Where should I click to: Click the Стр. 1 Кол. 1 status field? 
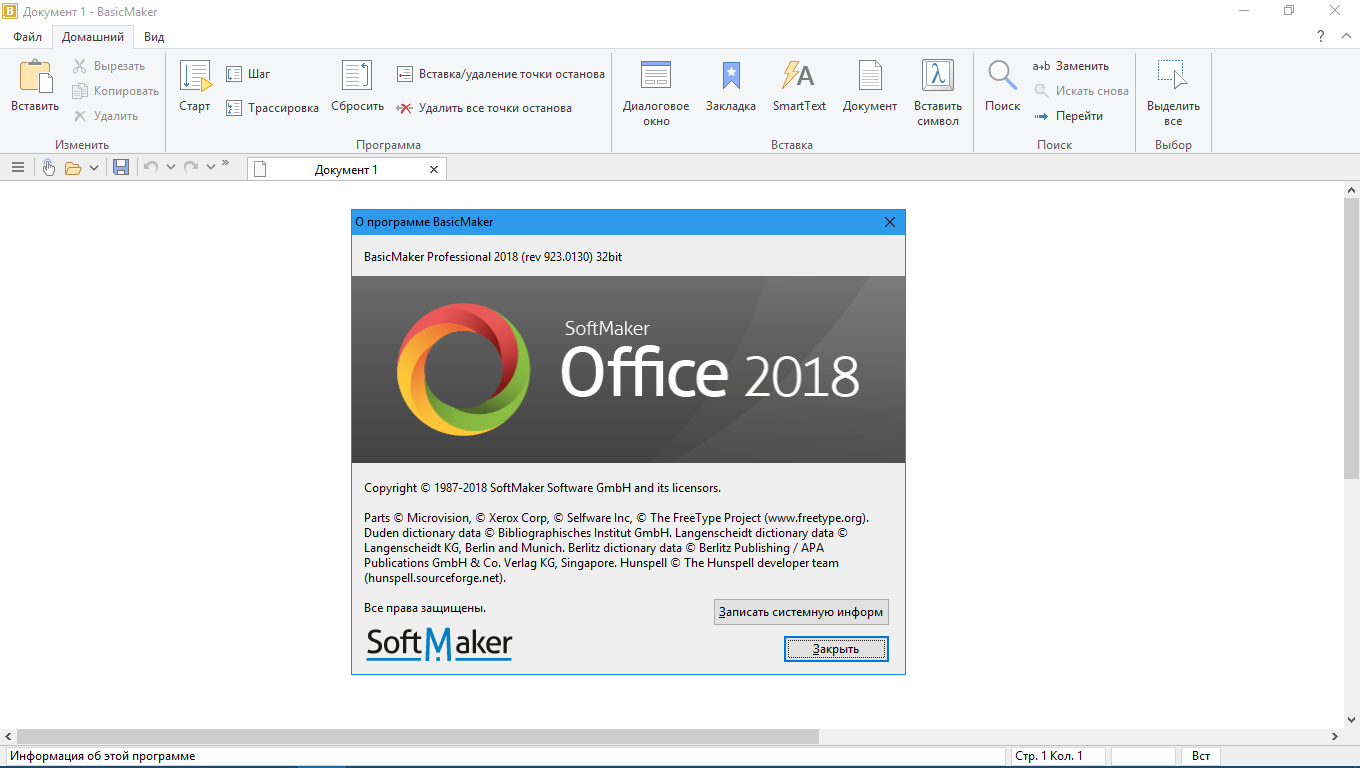tap(1057, 756)
